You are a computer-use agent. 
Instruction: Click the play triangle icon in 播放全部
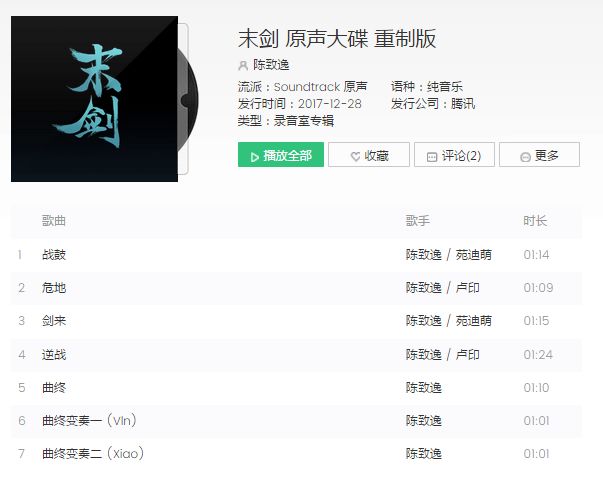tap(254, 156)
